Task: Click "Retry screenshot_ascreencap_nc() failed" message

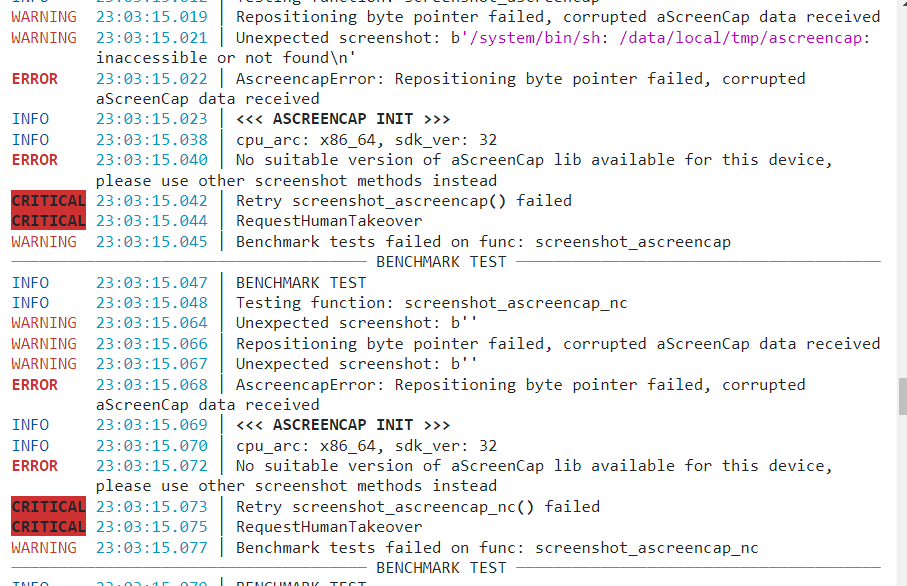Action: coord(418,507)
